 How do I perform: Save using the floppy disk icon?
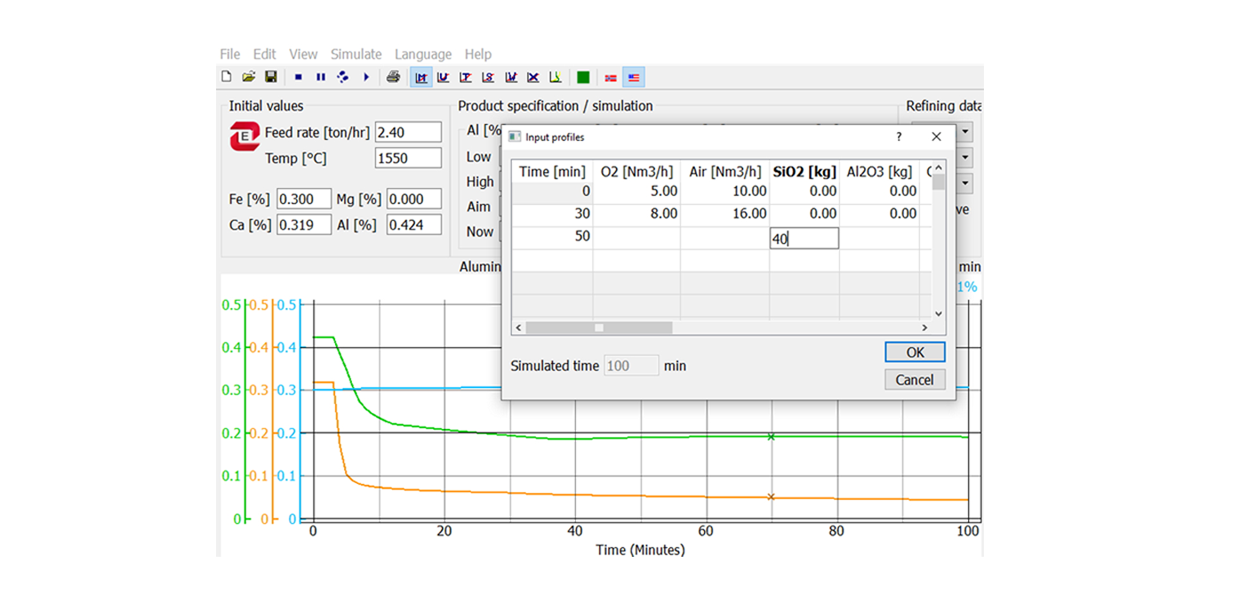tap(270, 77)
